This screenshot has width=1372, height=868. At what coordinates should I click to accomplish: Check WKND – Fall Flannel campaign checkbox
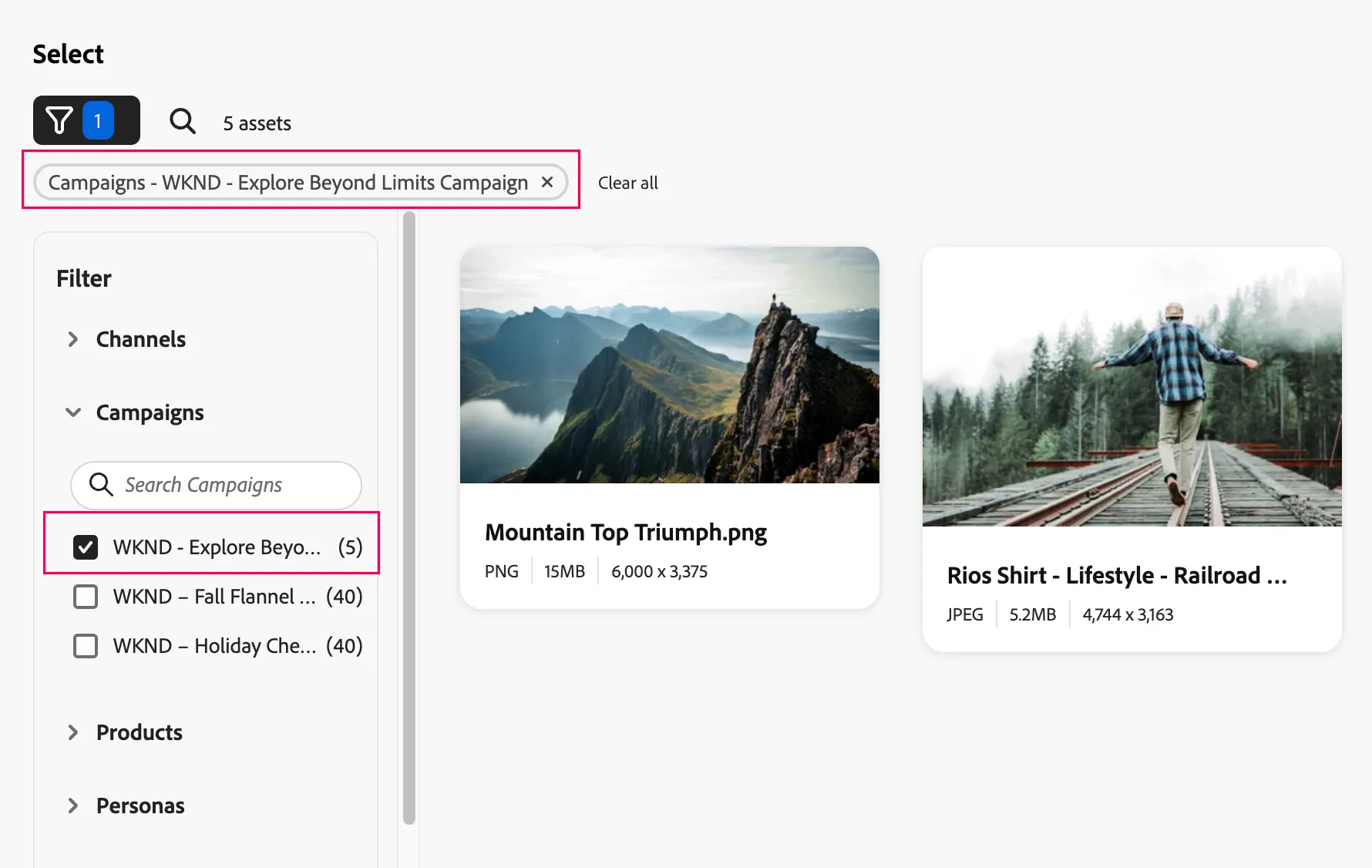[86, 597]
